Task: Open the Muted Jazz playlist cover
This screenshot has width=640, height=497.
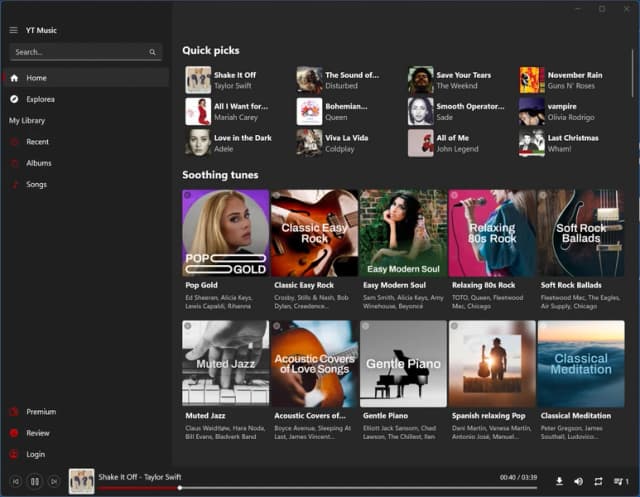Action: coord(226,364)
